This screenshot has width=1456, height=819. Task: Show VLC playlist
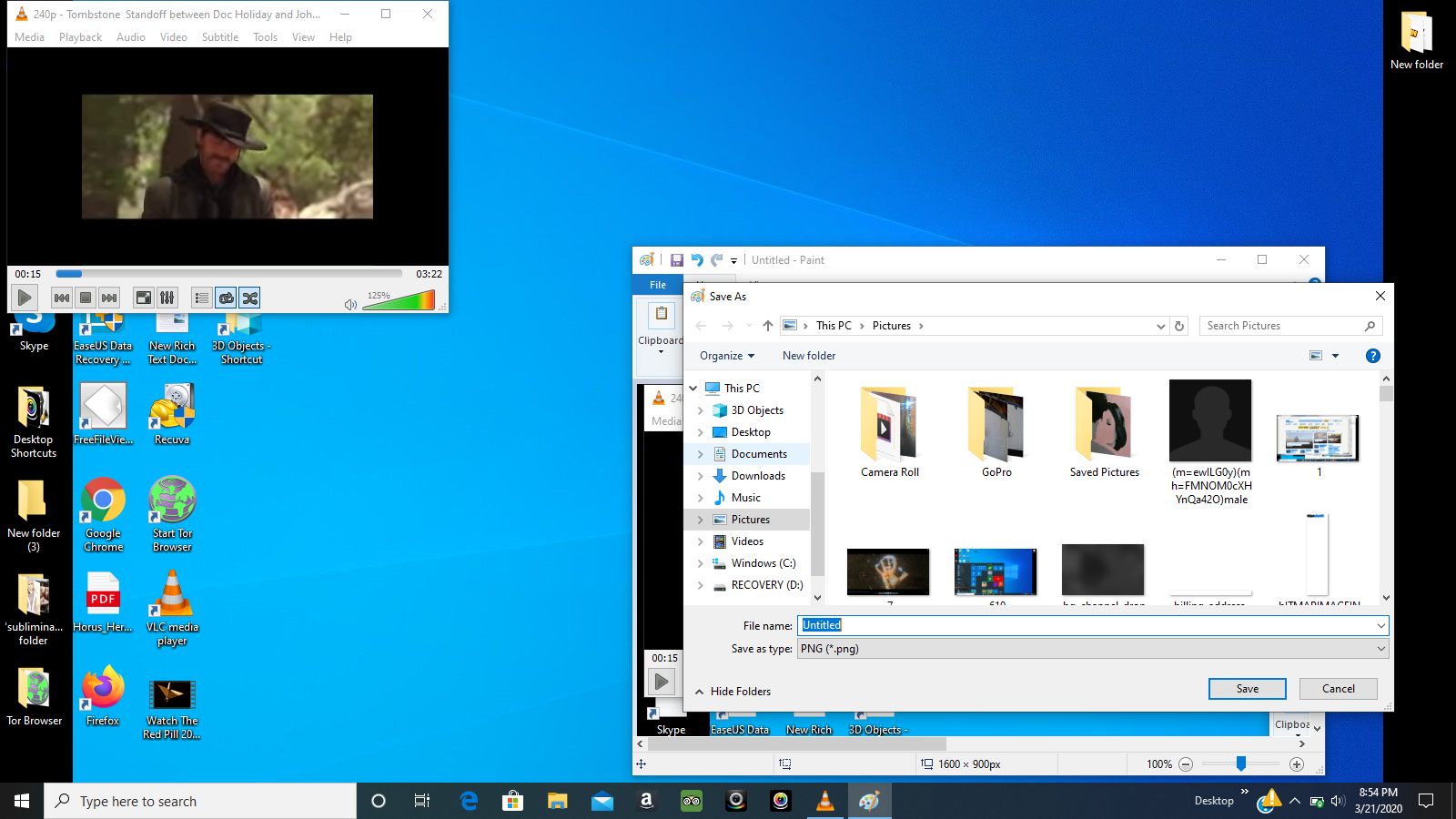pyautogui.click(x=202, y=298)
